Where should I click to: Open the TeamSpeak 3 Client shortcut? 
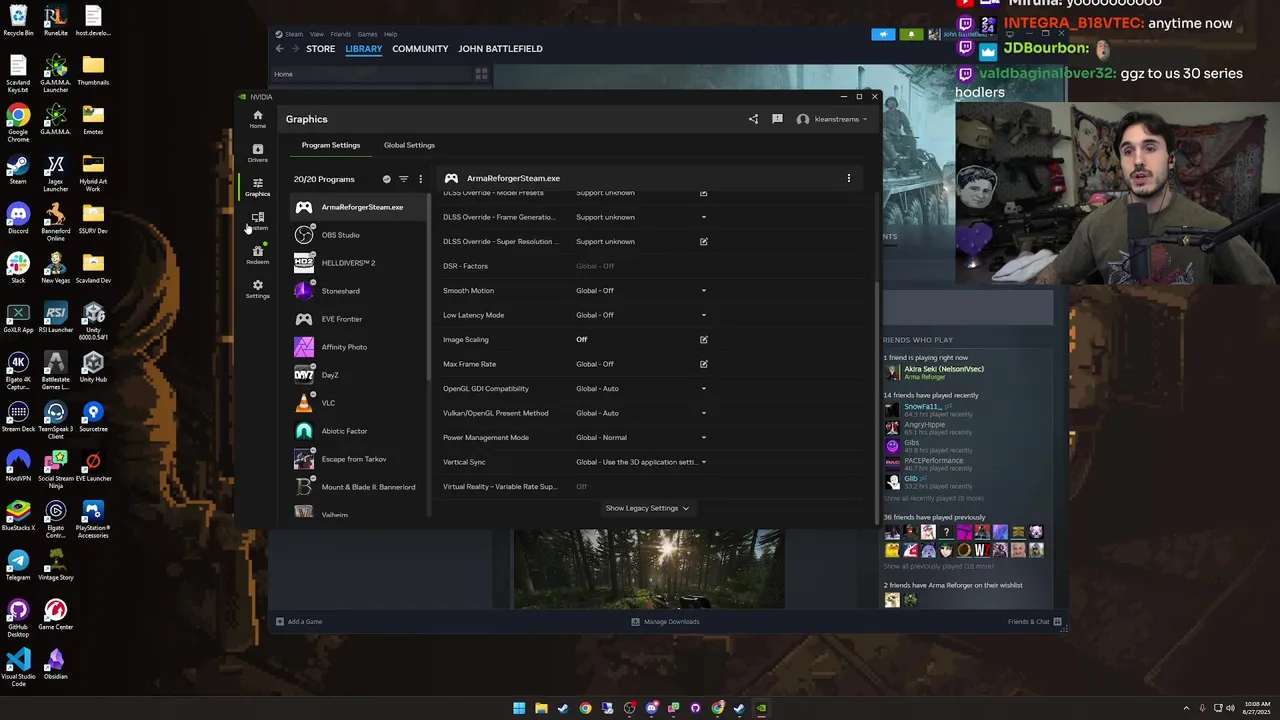55,420
